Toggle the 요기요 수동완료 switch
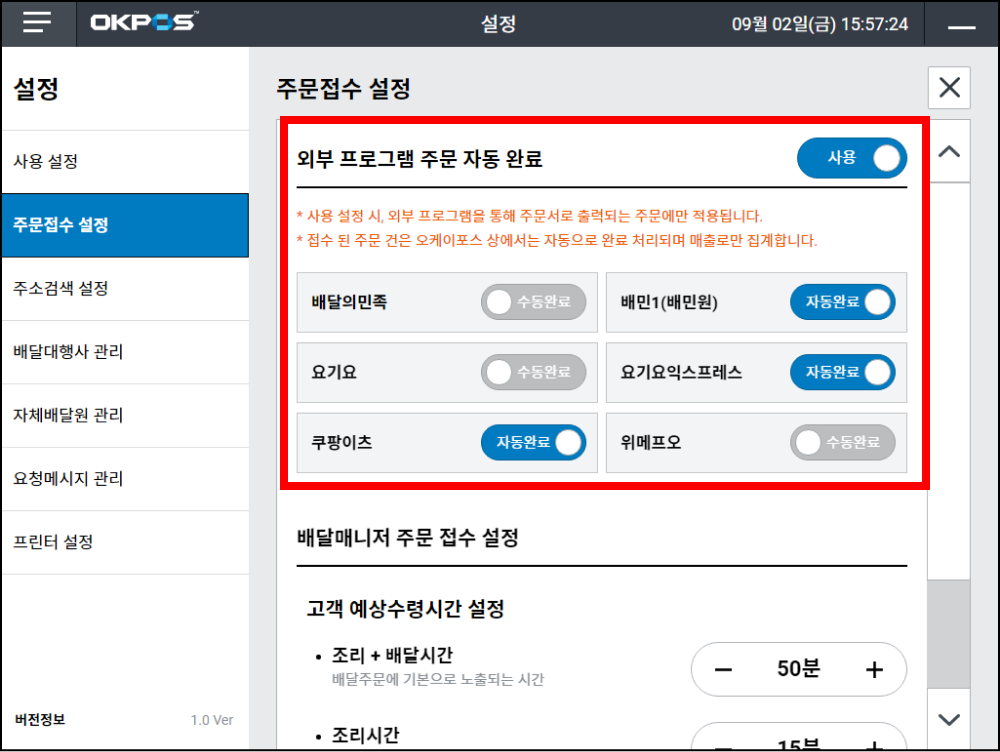 (x=533, y=373)
